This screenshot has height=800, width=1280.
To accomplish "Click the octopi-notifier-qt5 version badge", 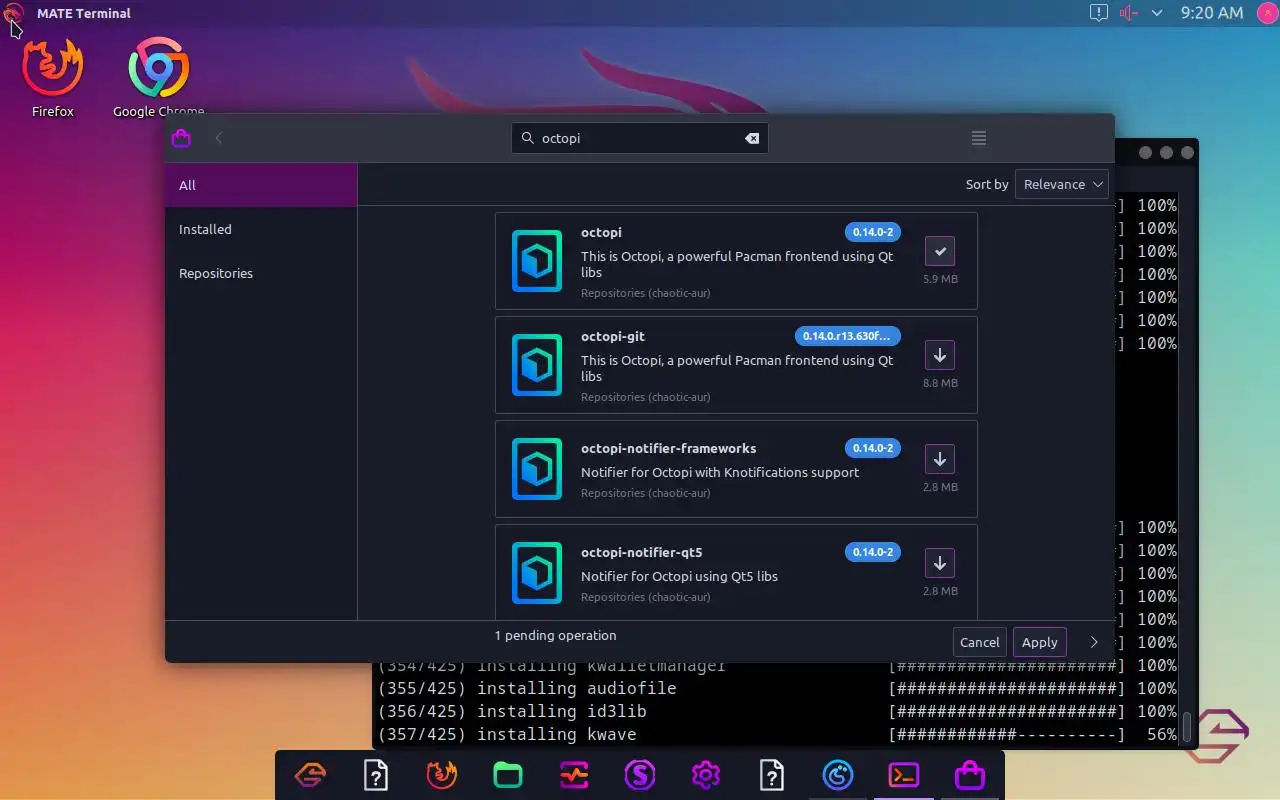I will pyautogui.click(x=873, y=552).
